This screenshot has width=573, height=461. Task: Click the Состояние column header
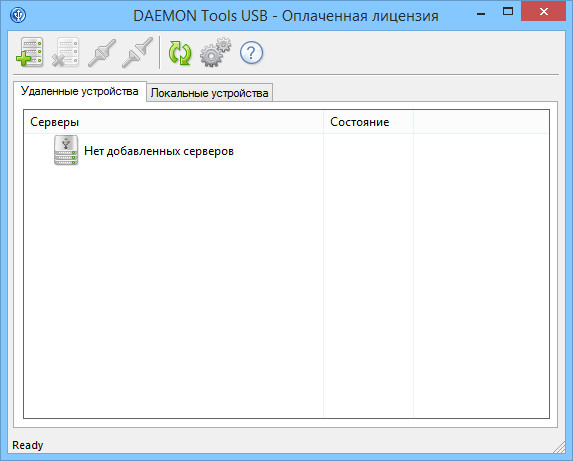pyautogui.click(x=368, y=122)
